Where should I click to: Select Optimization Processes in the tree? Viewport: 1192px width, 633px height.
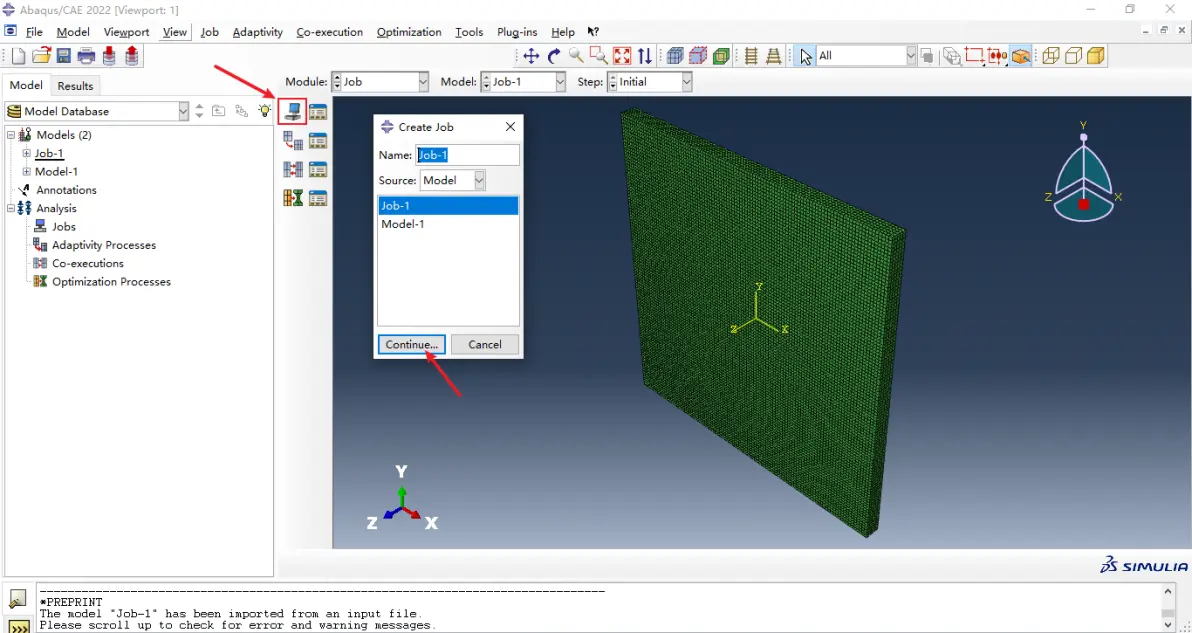[x=112, y=281]
